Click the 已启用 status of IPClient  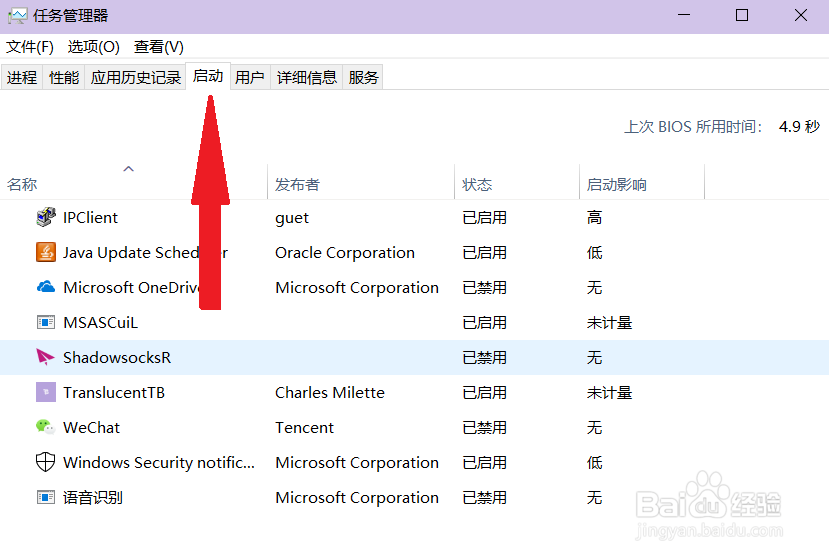(484, 217)
